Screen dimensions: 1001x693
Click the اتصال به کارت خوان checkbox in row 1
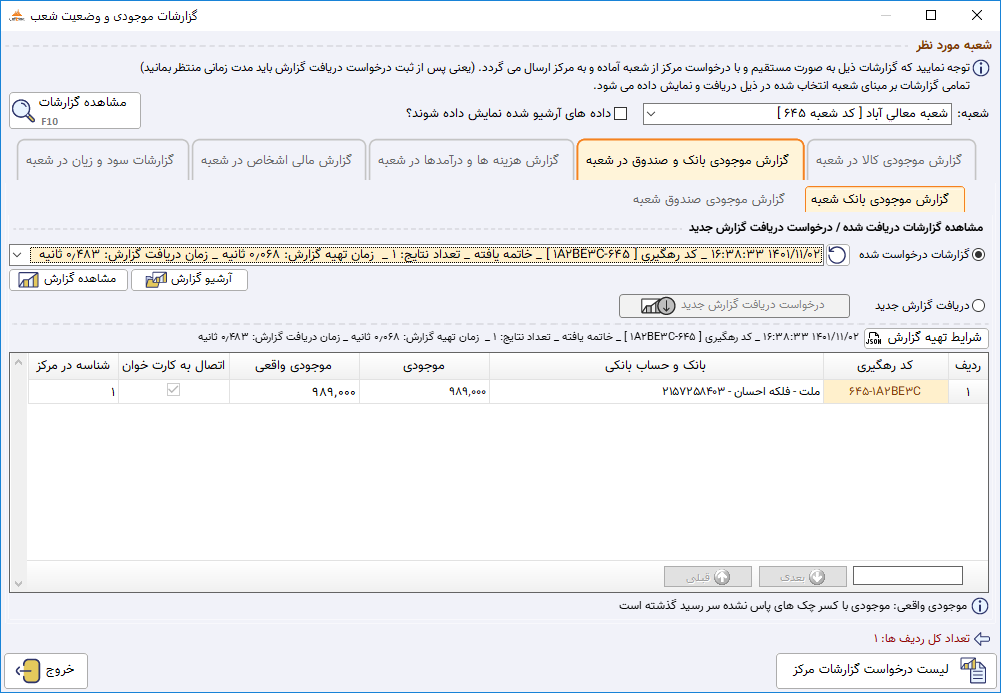173,389
